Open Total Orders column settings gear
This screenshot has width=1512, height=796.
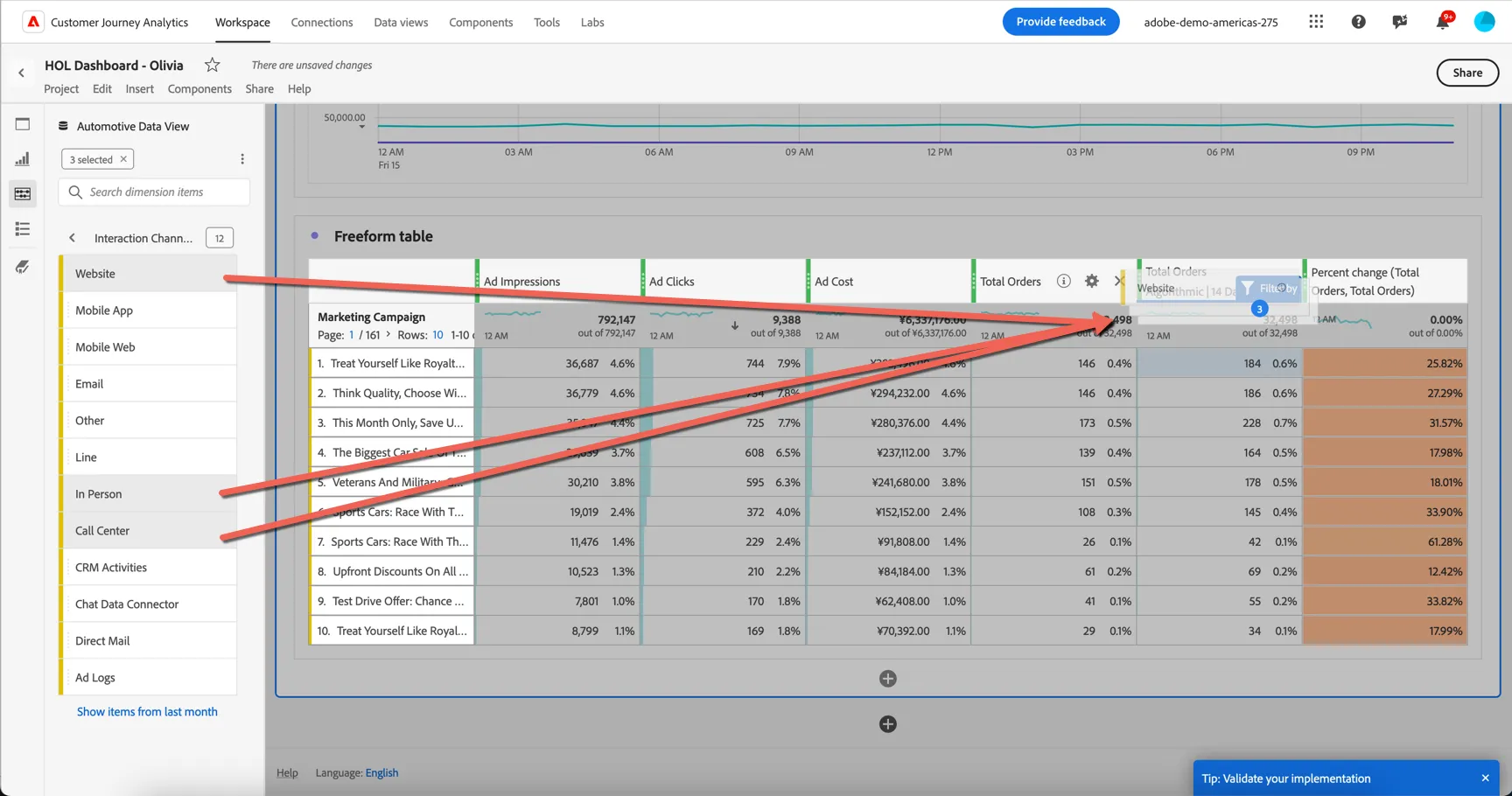pyautogui.click(x=1091, y=281)
